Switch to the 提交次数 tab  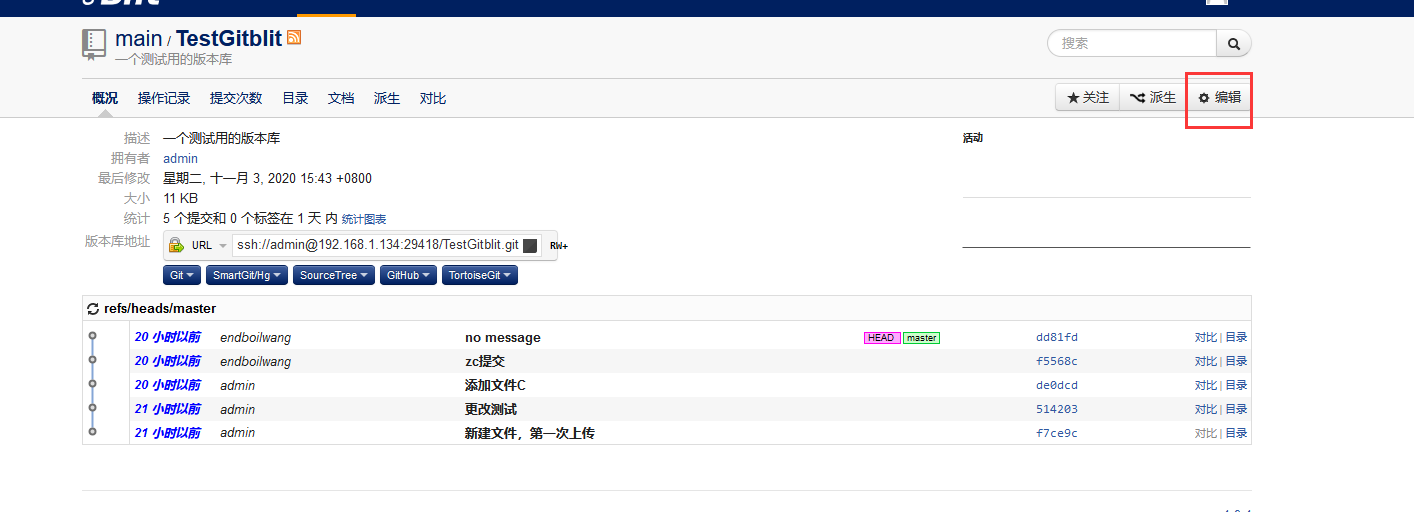pyautogui.click(x=236, y=98)
